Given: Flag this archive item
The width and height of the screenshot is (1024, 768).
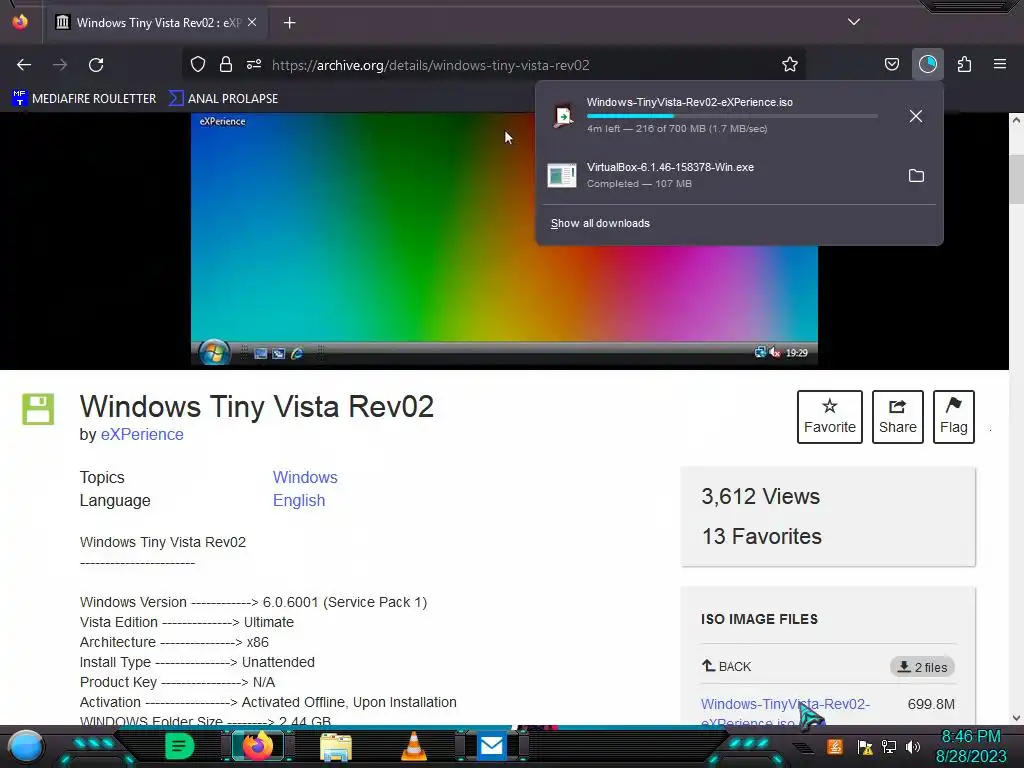Looking at the screenshot, I should (953, 417).
